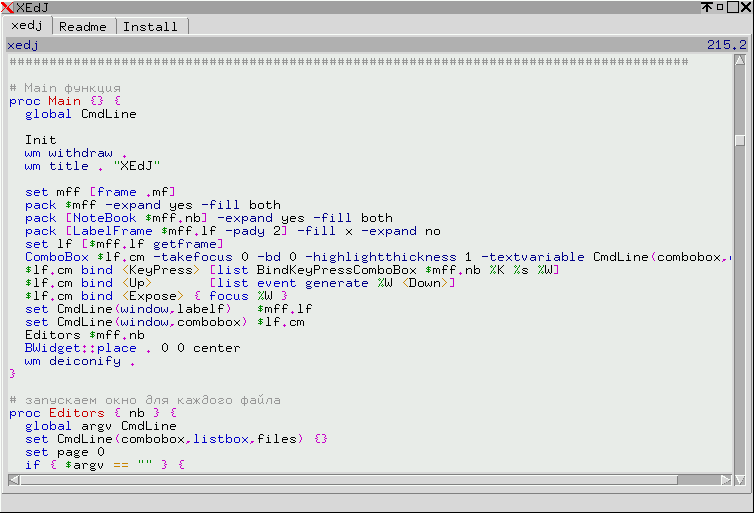This screenshot has width=754, height=513.
Task: Click the blue xedj file name label
Action: tap(23, 45)
